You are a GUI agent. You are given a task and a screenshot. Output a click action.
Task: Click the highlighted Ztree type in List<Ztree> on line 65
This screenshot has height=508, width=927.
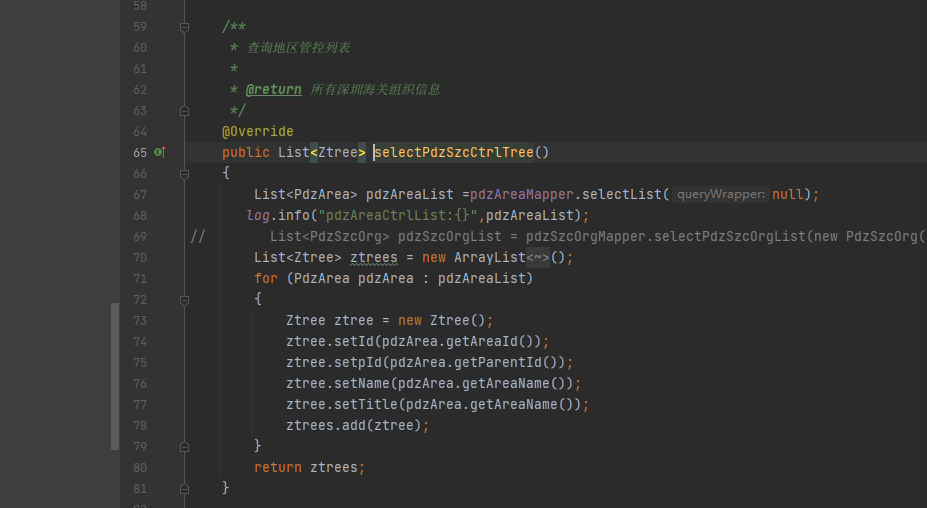click(x=338, y=153)
